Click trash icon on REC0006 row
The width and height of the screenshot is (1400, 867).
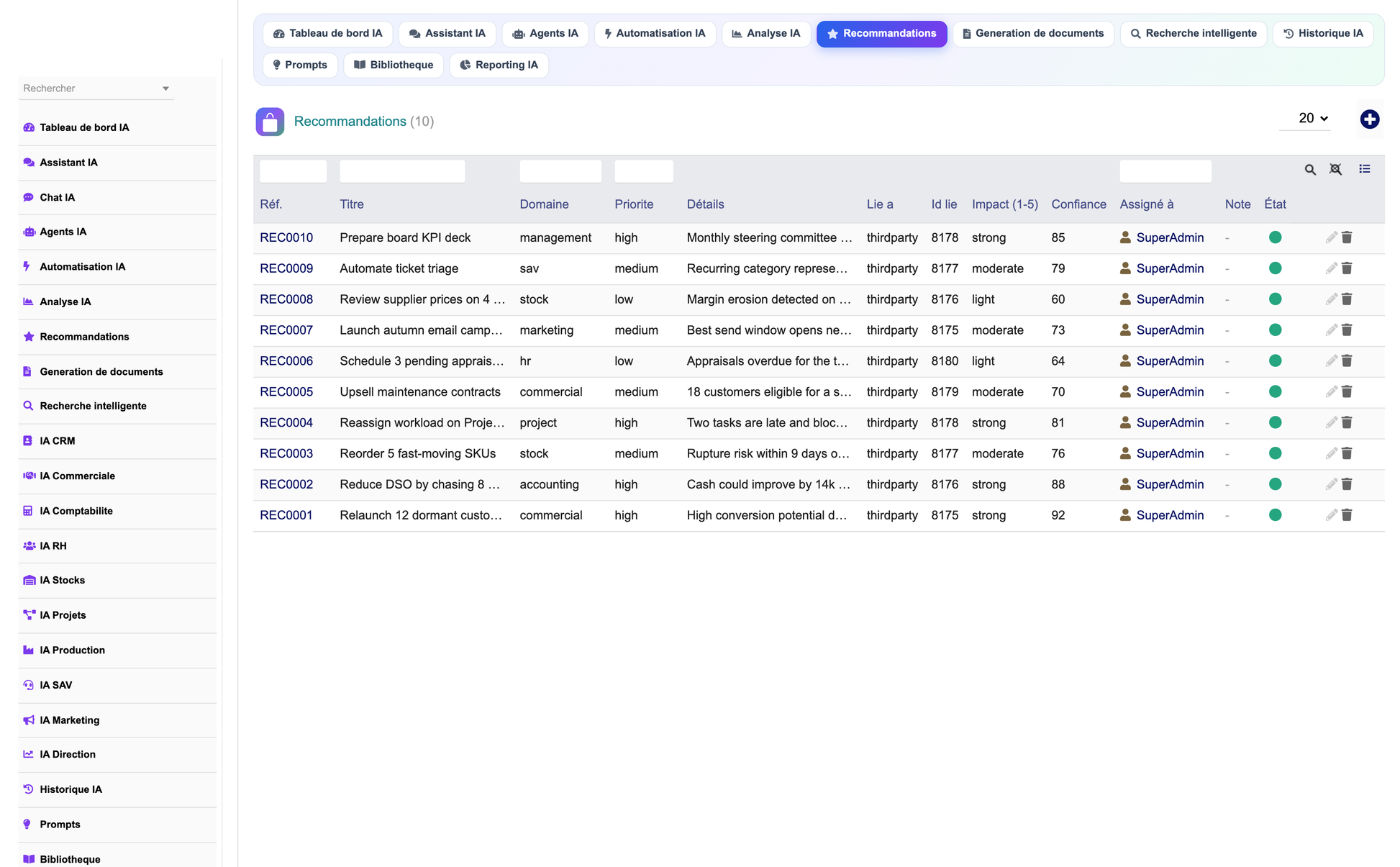(x=1347, y=361)
